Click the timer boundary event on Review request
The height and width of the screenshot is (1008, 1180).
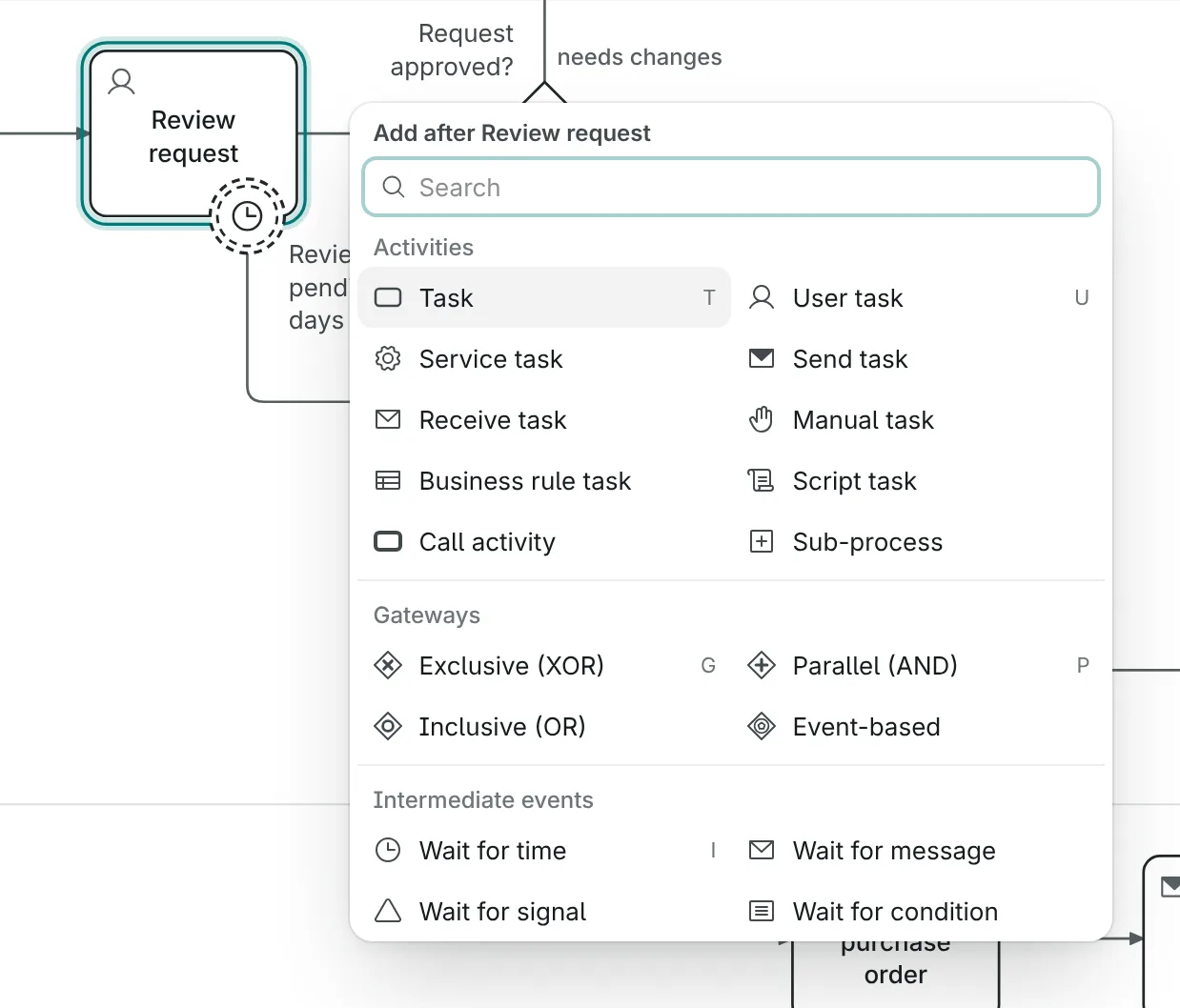(248, 215)
